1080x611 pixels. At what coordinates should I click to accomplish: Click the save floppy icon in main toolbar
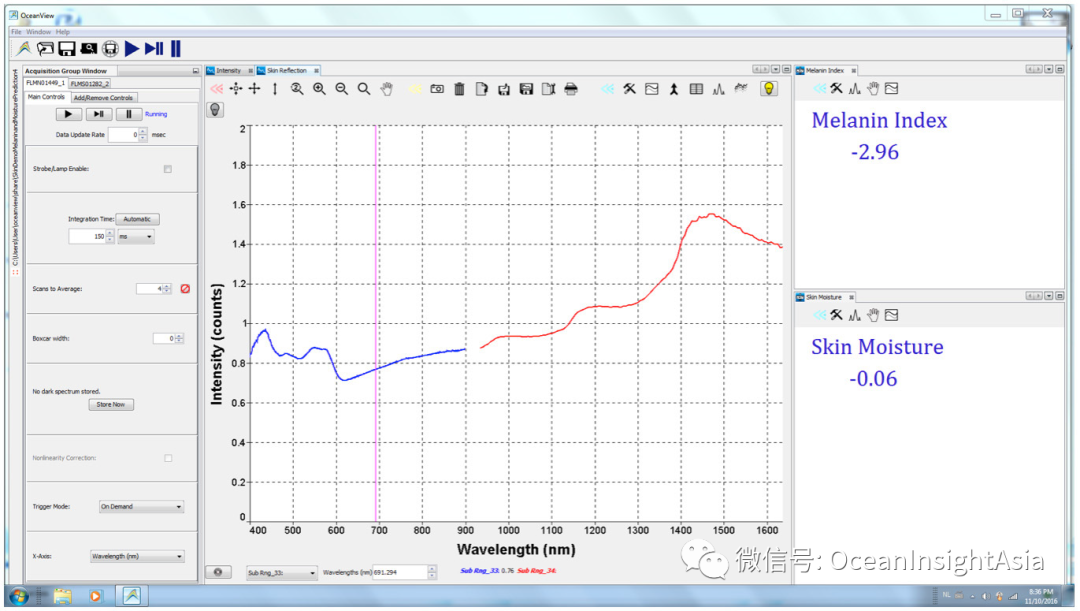pos(67,49)
